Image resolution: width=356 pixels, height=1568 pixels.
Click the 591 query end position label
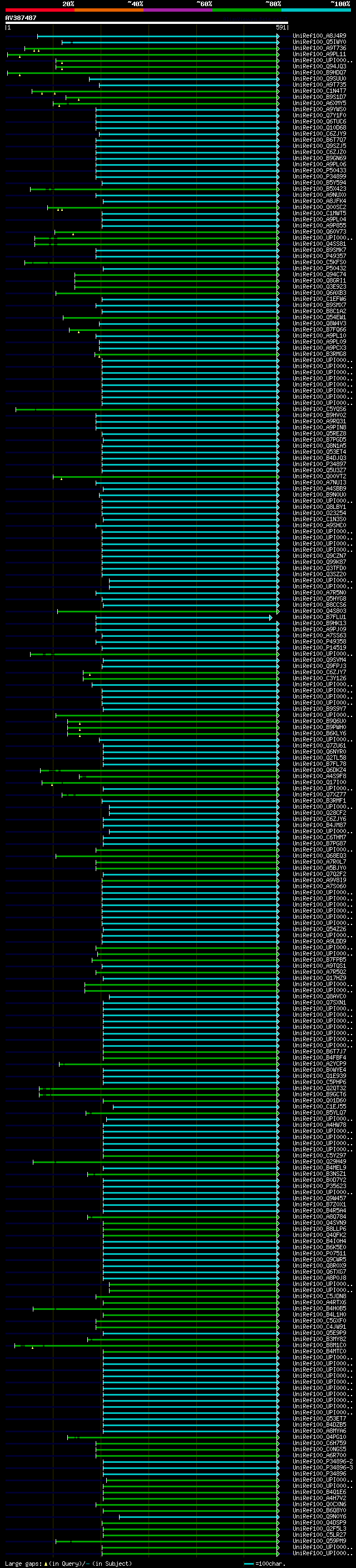(x=281, y=27)
